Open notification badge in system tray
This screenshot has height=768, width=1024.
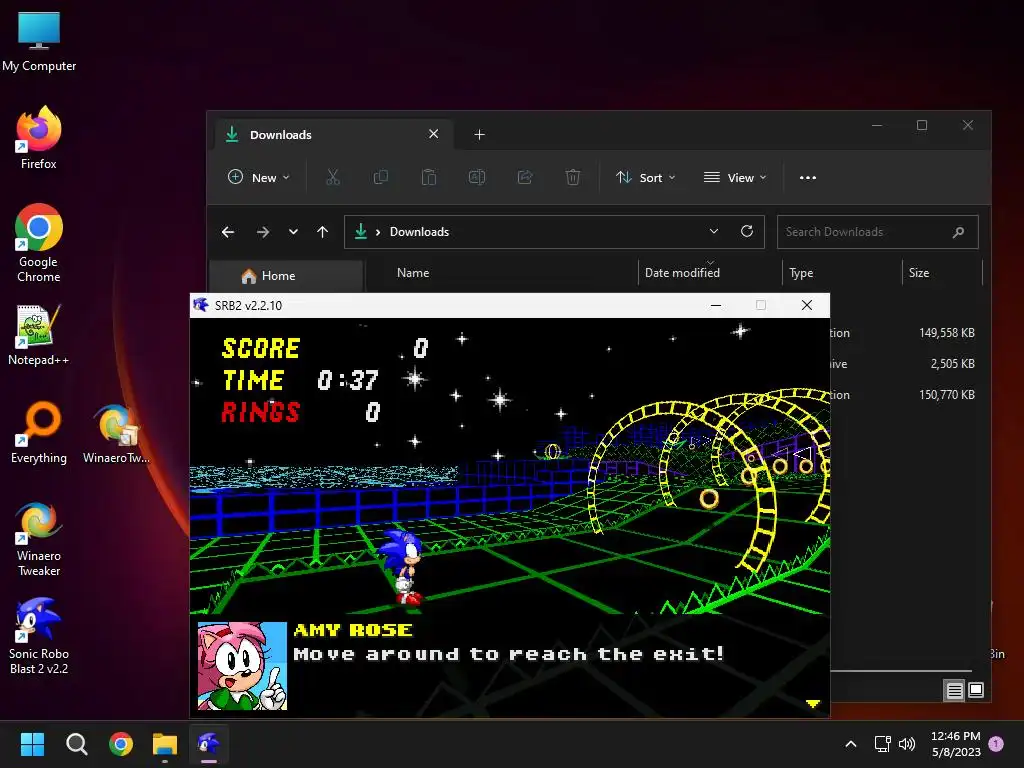coord(996,744)
